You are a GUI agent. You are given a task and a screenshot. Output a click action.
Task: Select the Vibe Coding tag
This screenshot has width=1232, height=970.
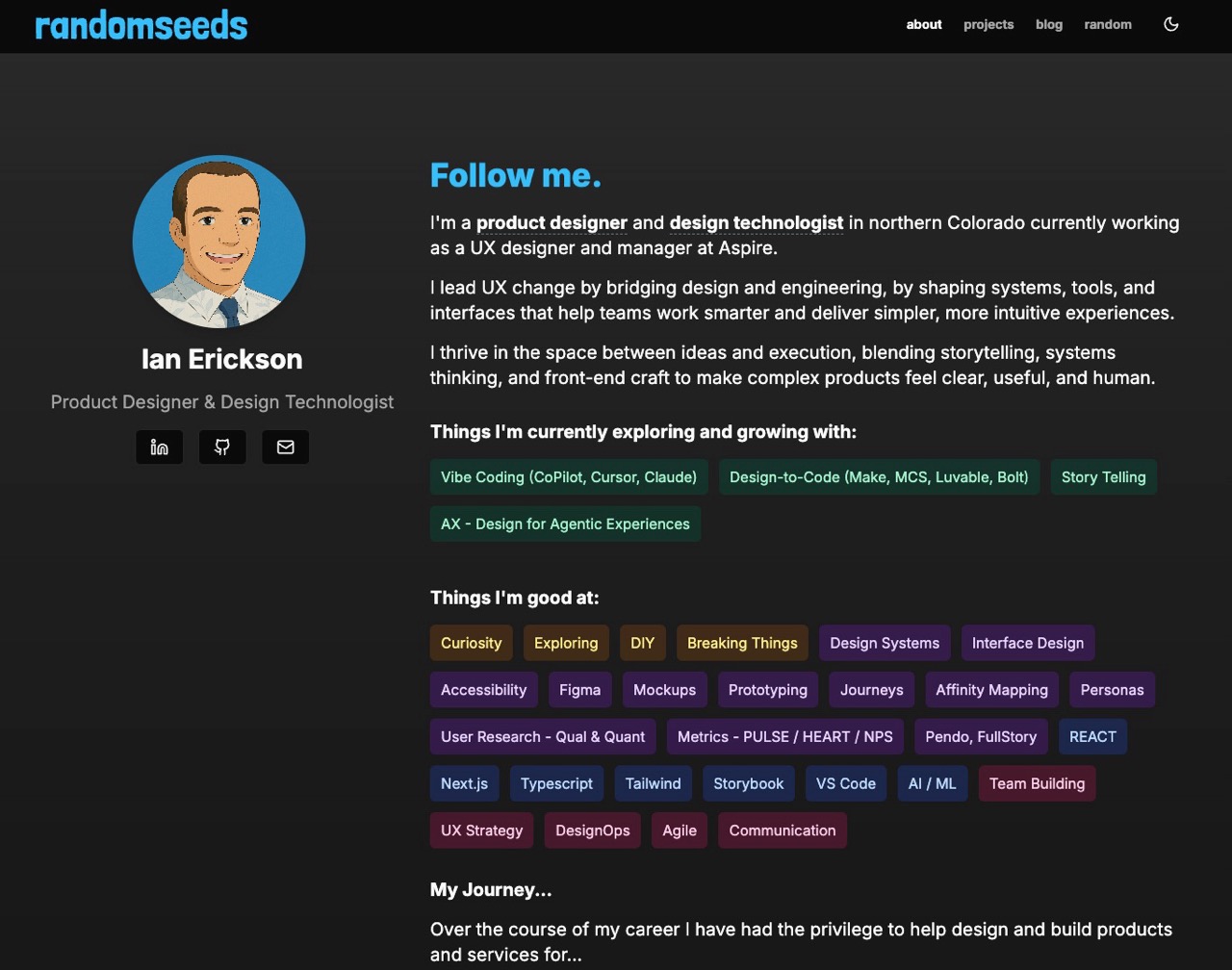(x=569, y=477)
